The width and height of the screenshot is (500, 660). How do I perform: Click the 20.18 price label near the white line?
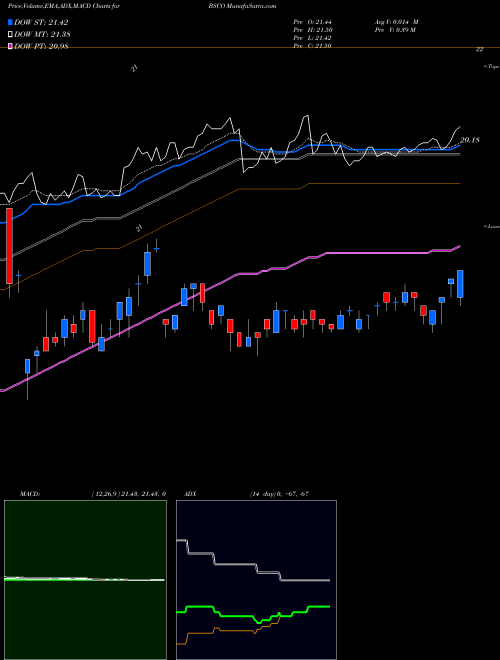470,140
